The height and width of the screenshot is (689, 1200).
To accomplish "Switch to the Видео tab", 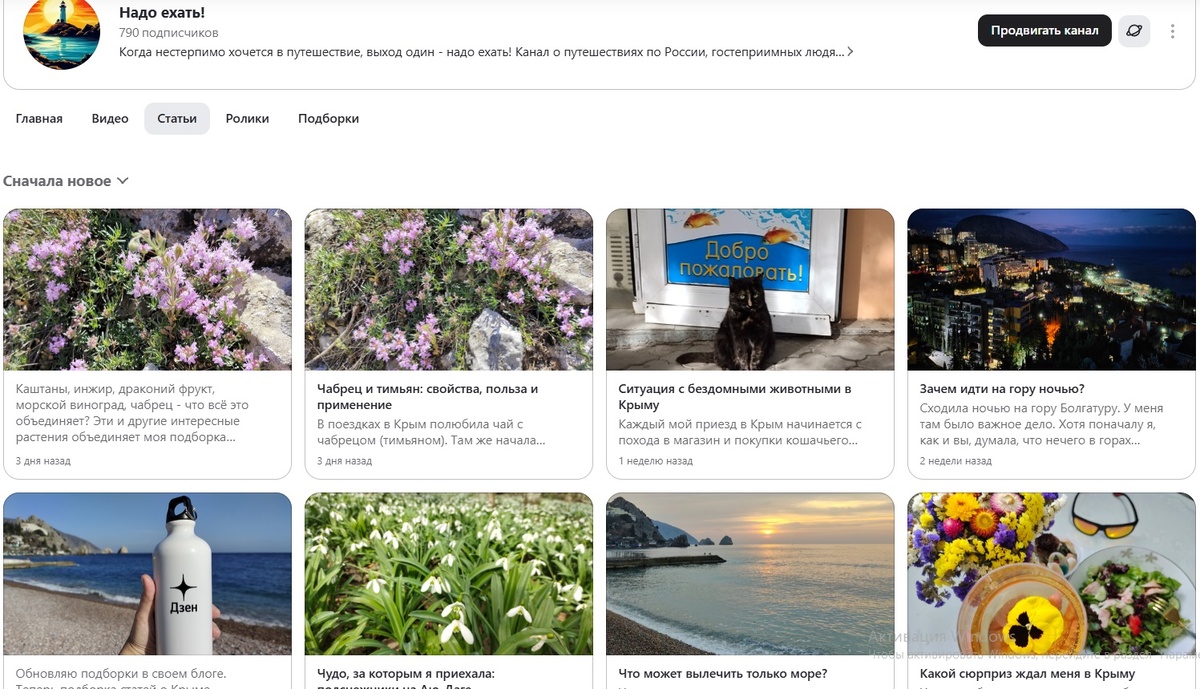I will 110,118.
